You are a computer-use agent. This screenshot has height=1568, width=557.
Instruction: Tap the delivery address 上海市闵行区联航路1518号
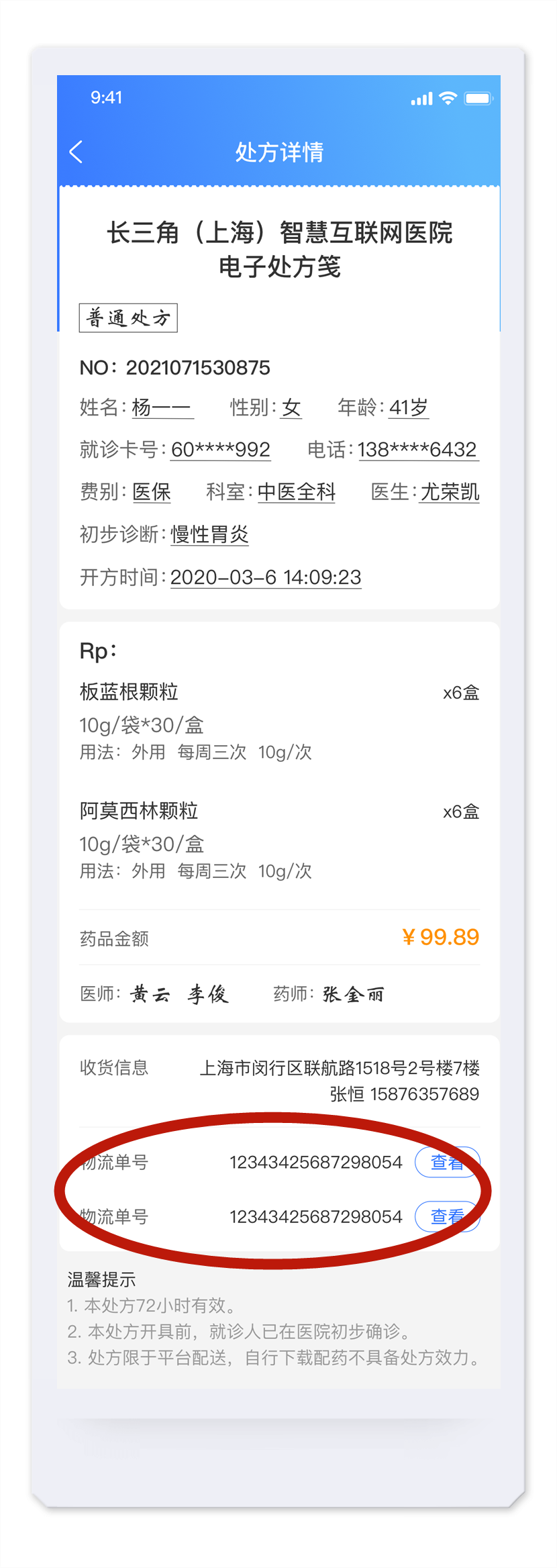click(x=340, y=1068)
